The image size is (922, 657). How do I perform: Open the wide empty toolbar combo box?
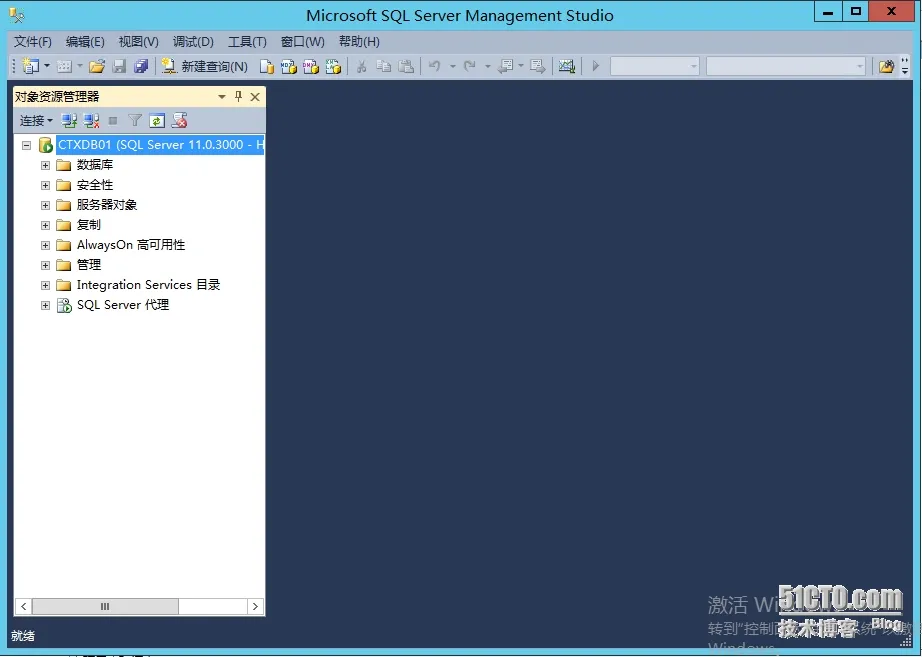786,66
